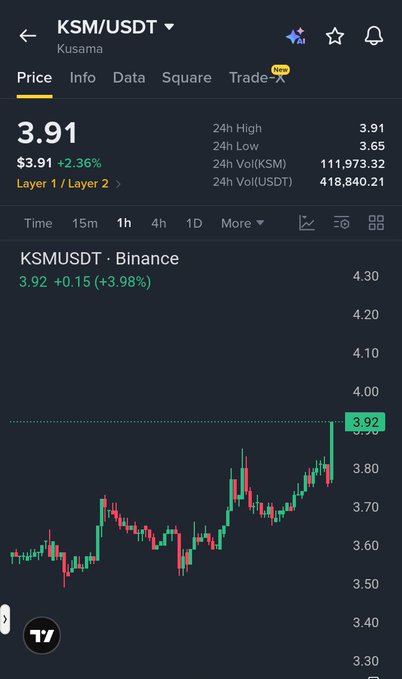The image size is (402, 679).
Task: Open the Layer 1 / Layer 2 category link
Action: [x=68, y=184]
